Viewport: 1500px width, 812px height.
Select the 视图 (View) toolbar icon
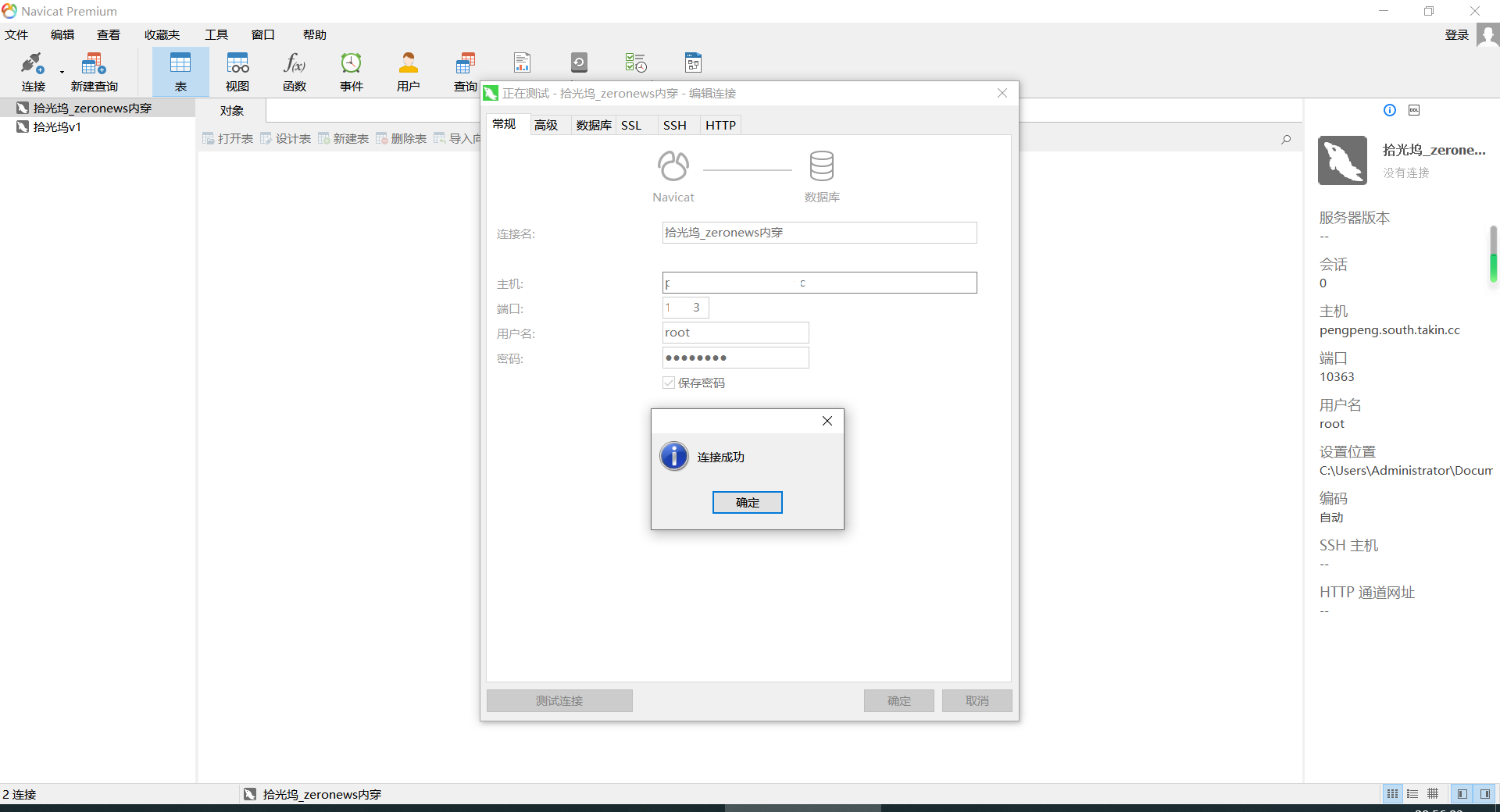237,71
